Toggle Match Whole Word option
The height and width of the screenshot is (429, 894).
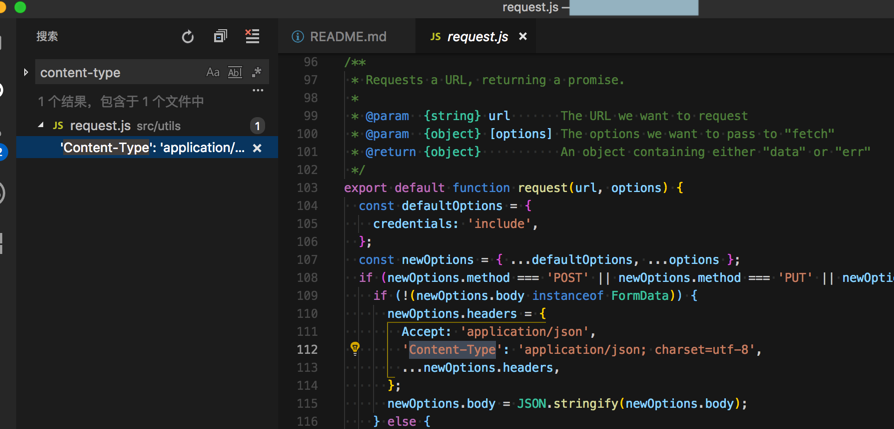pyautogui.click(x=235, y=73)
